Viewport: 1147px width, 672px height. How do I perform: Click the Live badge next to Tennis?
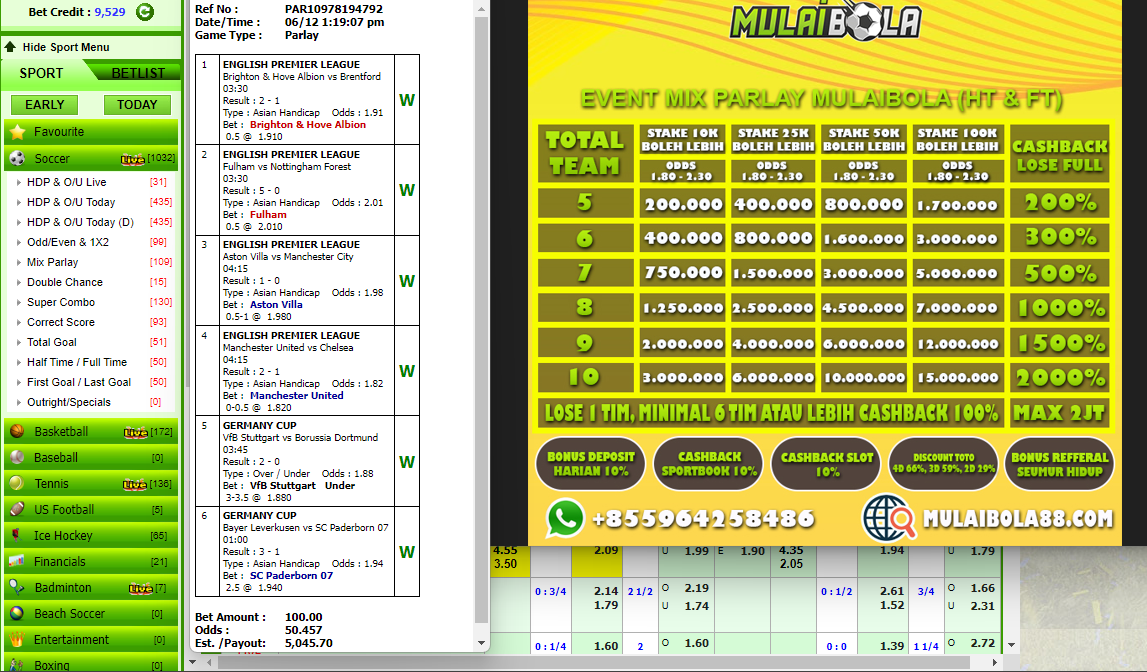tap(135, 484)
